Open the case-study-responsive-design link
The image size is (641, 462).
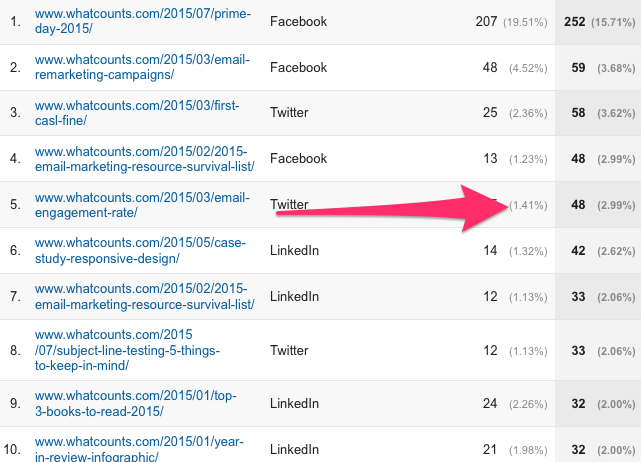[142, 250]
